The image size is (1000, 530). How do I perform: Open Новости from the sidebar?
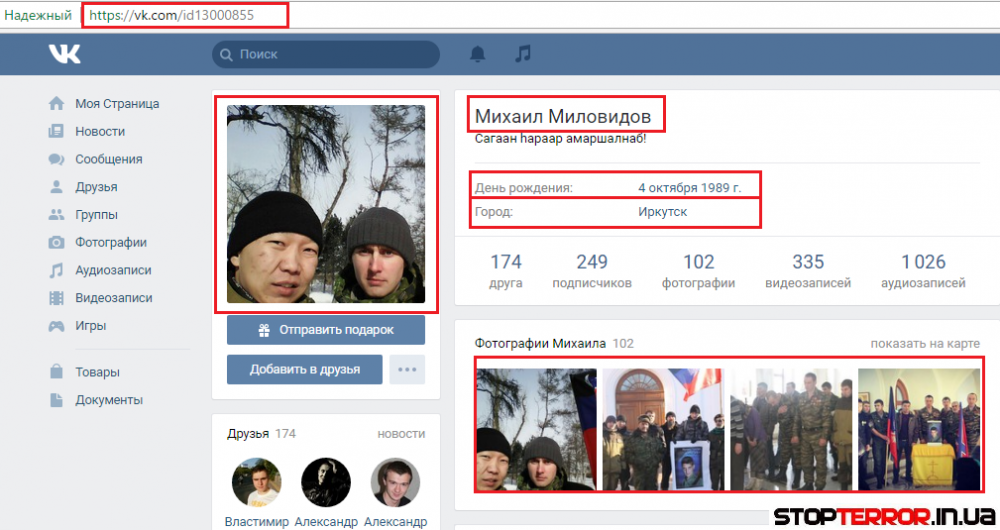(x=100, y=131)
